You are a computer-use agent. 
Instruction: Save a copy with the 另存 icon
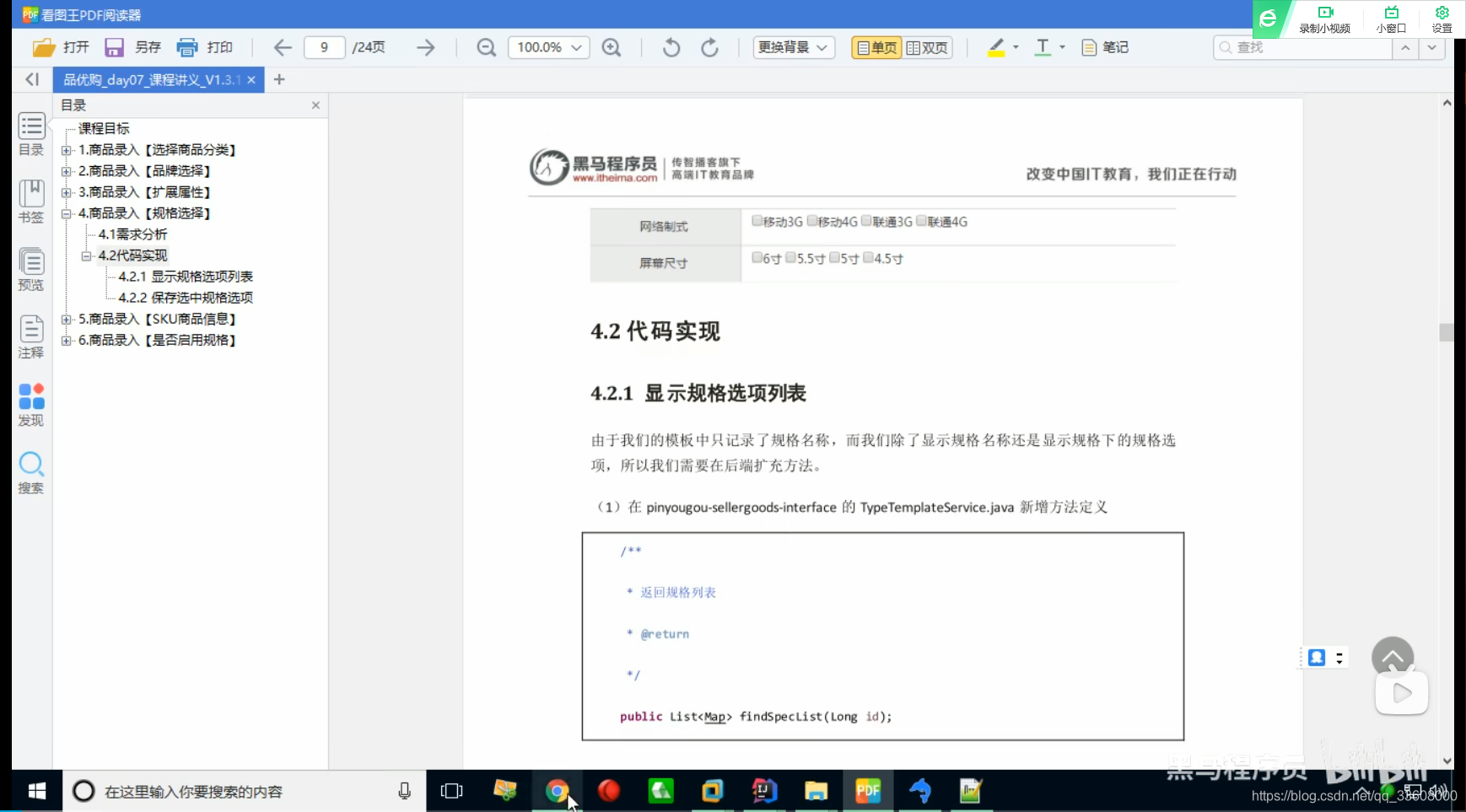click(x=114, y=47)
